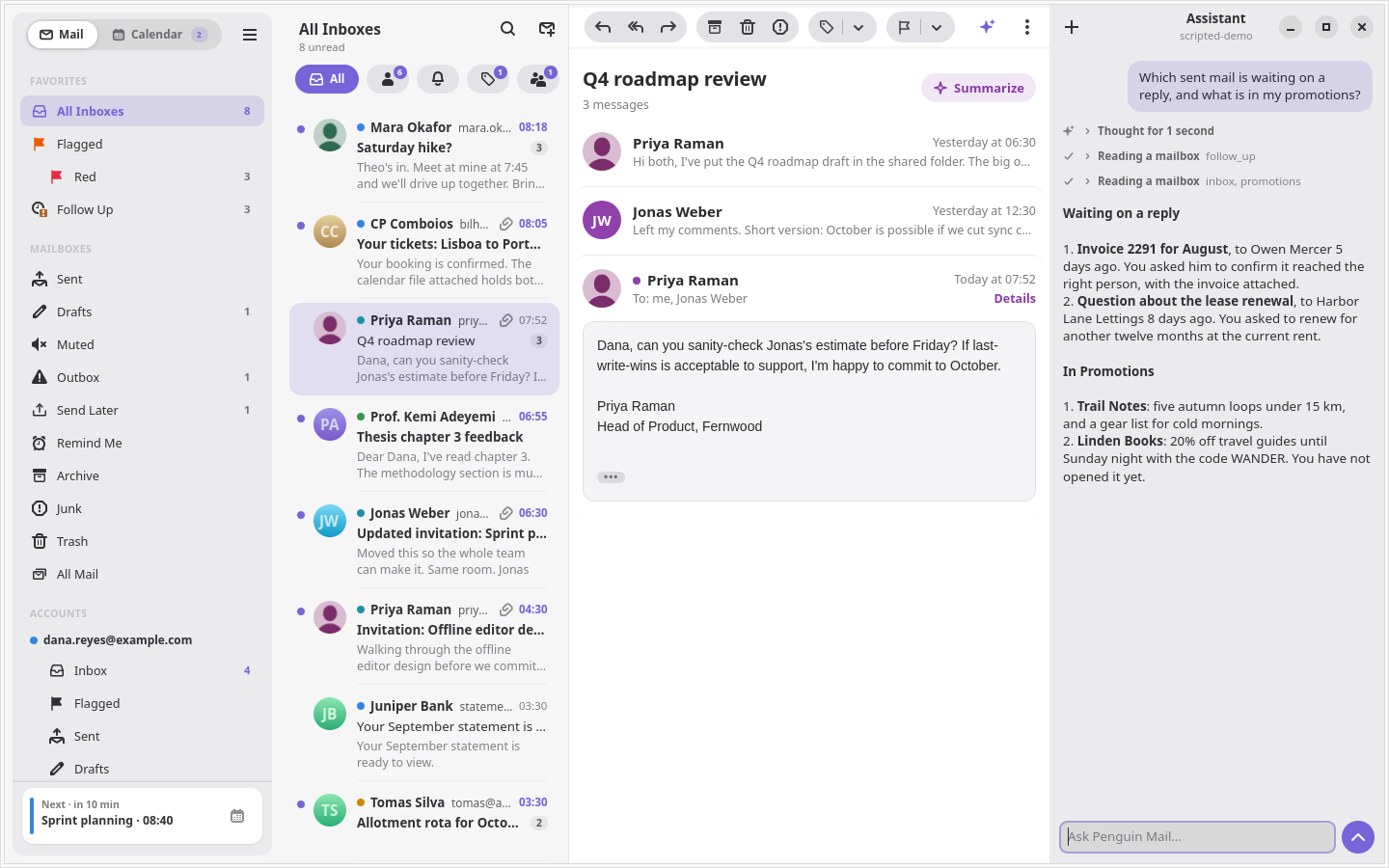Filter messages by the notifications bell

[438, 79]
